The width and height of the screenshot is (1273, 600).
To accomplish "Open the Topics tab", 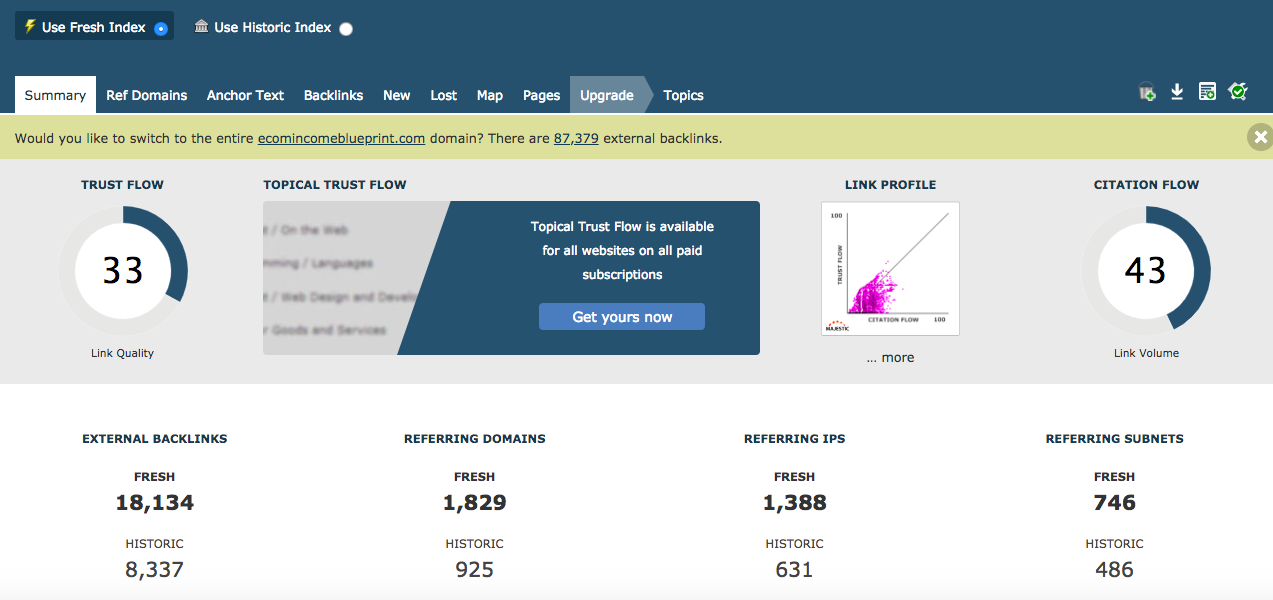I will tap(683, 94).
